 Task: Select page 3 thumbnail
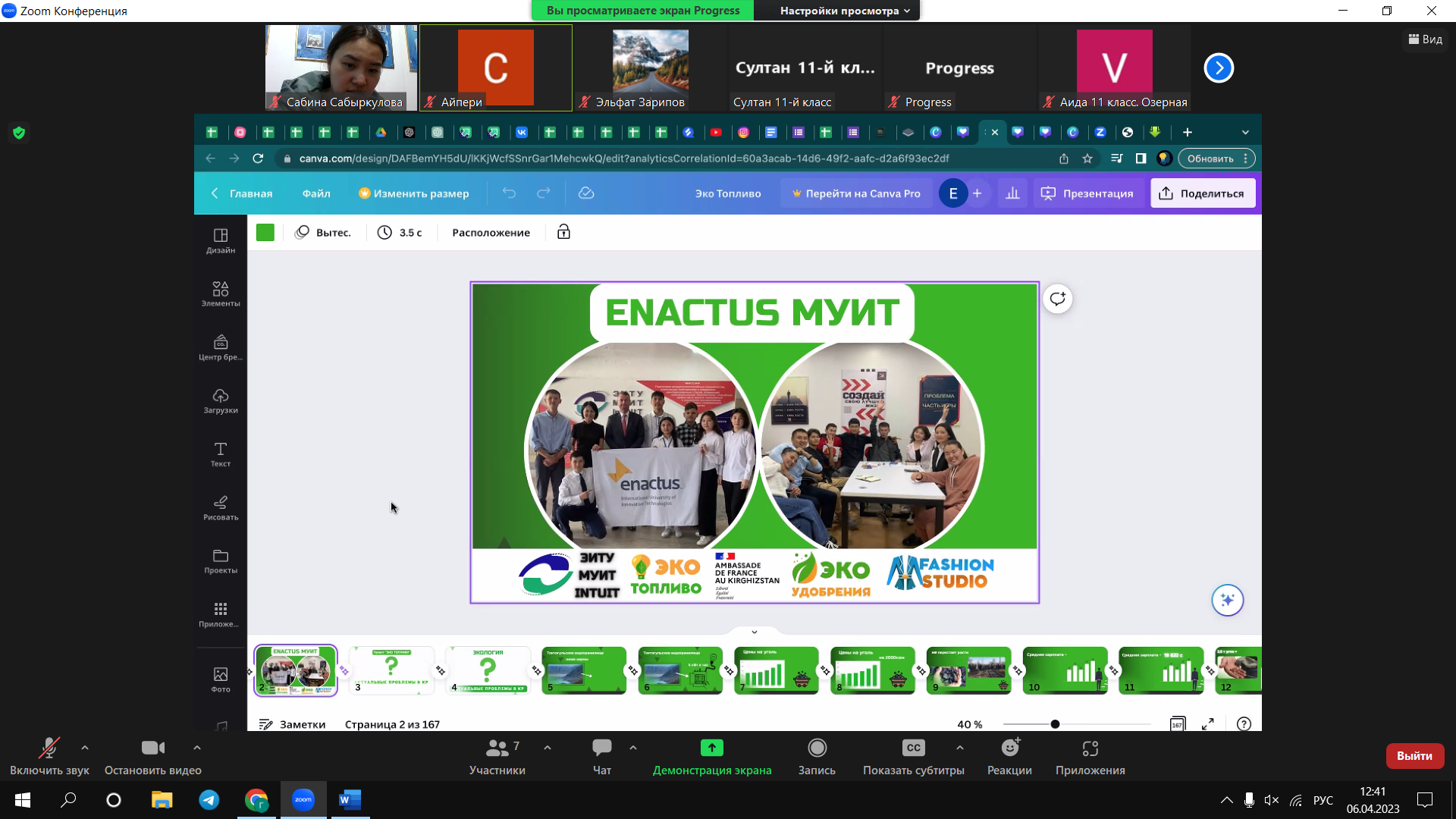pos(391,670)
